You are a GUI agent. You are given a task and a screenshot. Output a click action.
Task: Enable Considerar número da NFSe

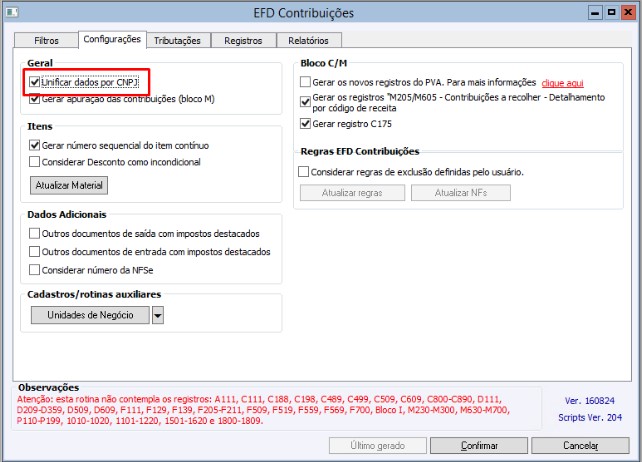[34, 270]
